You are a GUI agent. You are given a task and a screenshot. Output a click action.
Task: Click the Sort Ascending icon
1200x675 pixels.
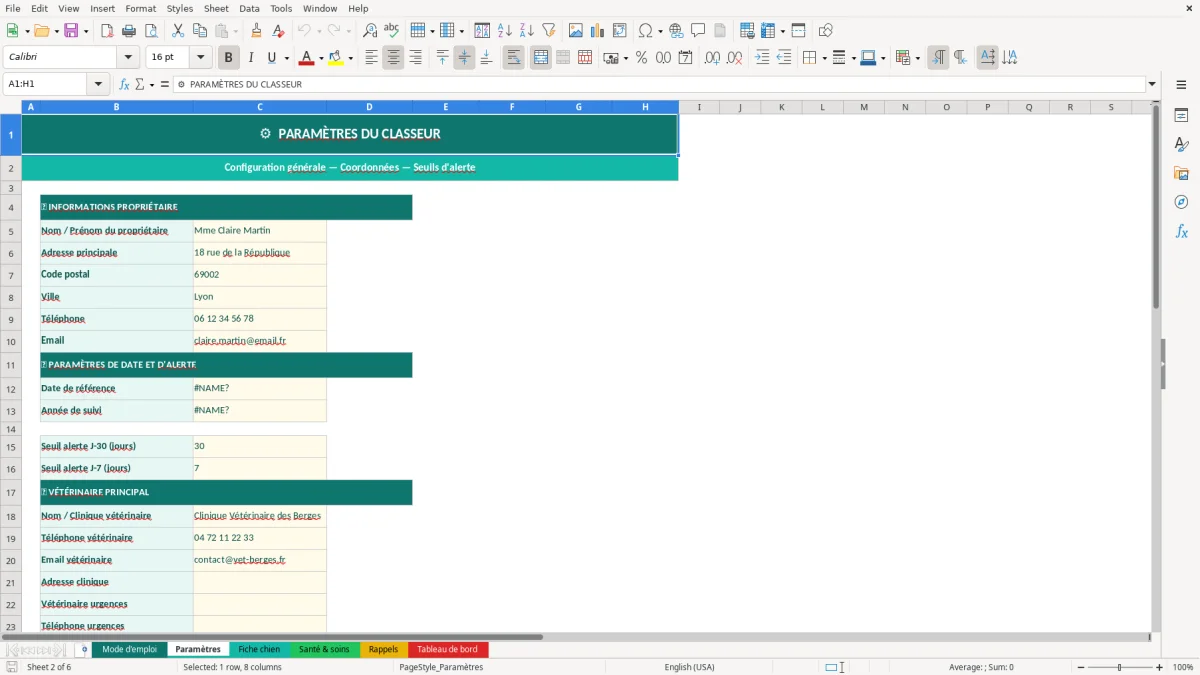pos(505,31)
